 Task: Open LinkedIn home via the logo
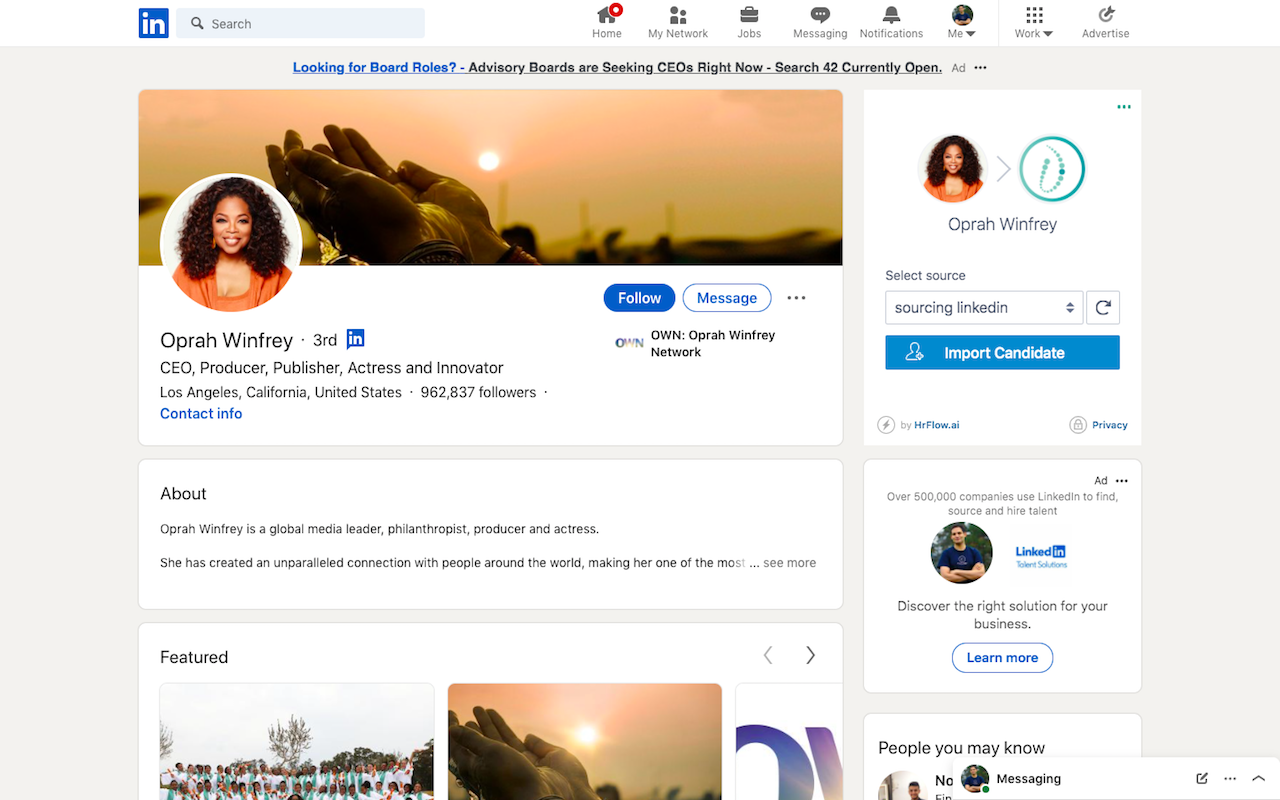(153, 23)
